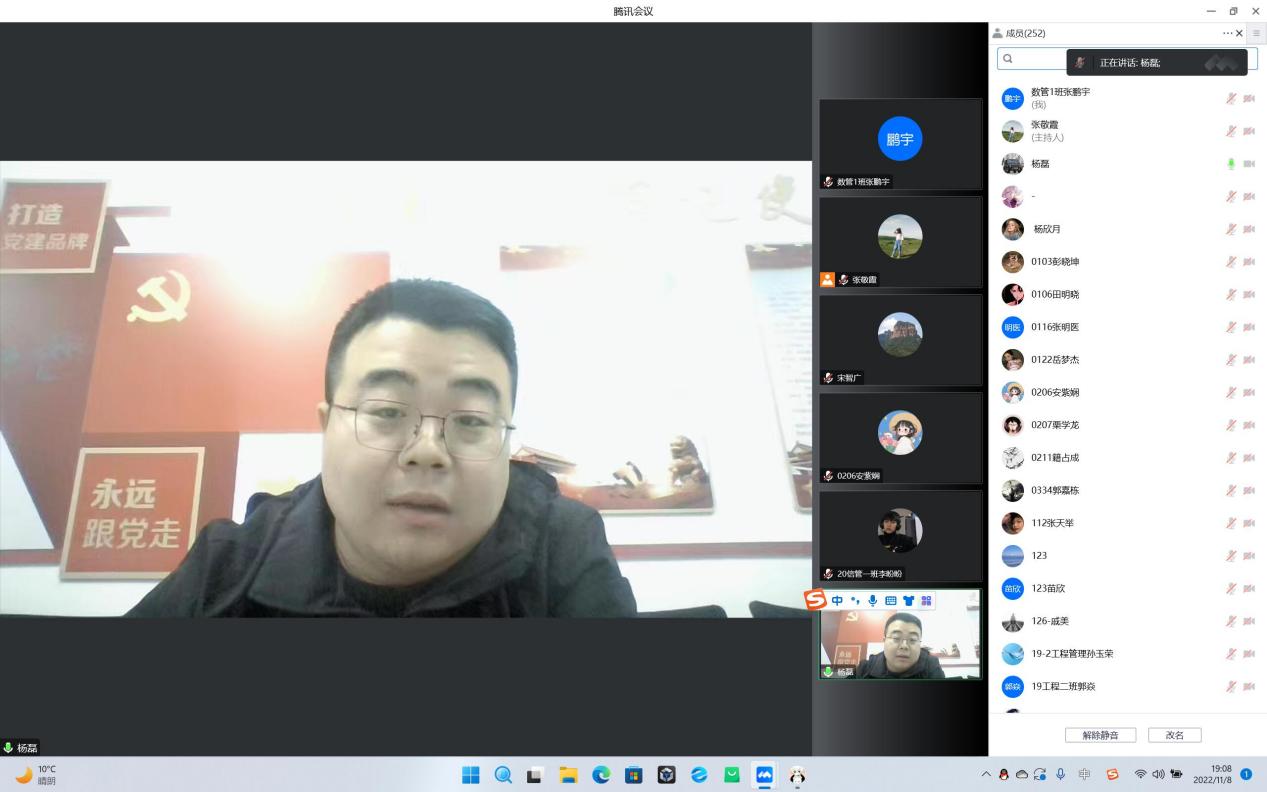Show hidden icons with the system tray chevron

tap(986, 775)
